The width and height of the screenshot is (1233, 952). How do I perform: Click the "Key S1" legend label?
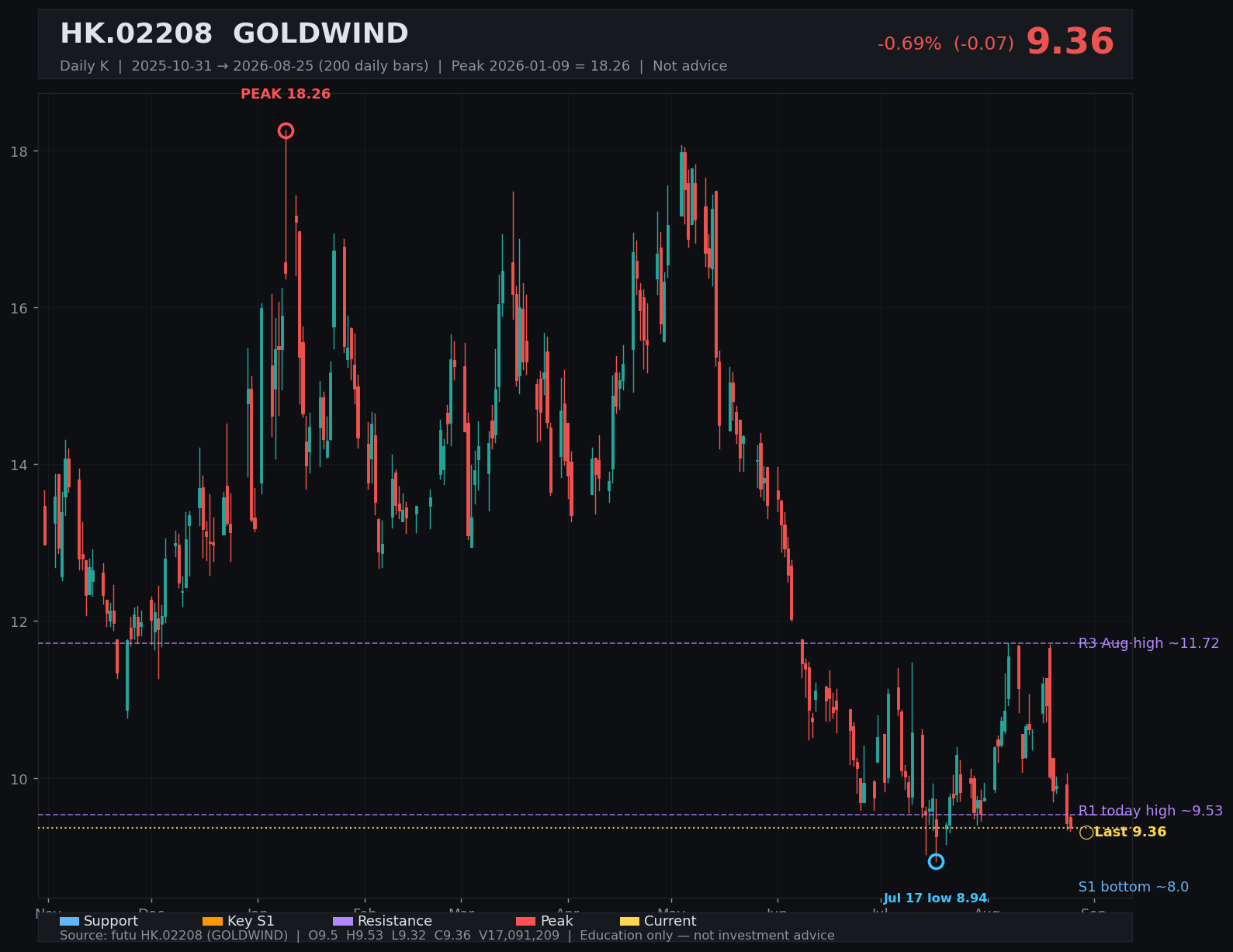coord(251,921)
